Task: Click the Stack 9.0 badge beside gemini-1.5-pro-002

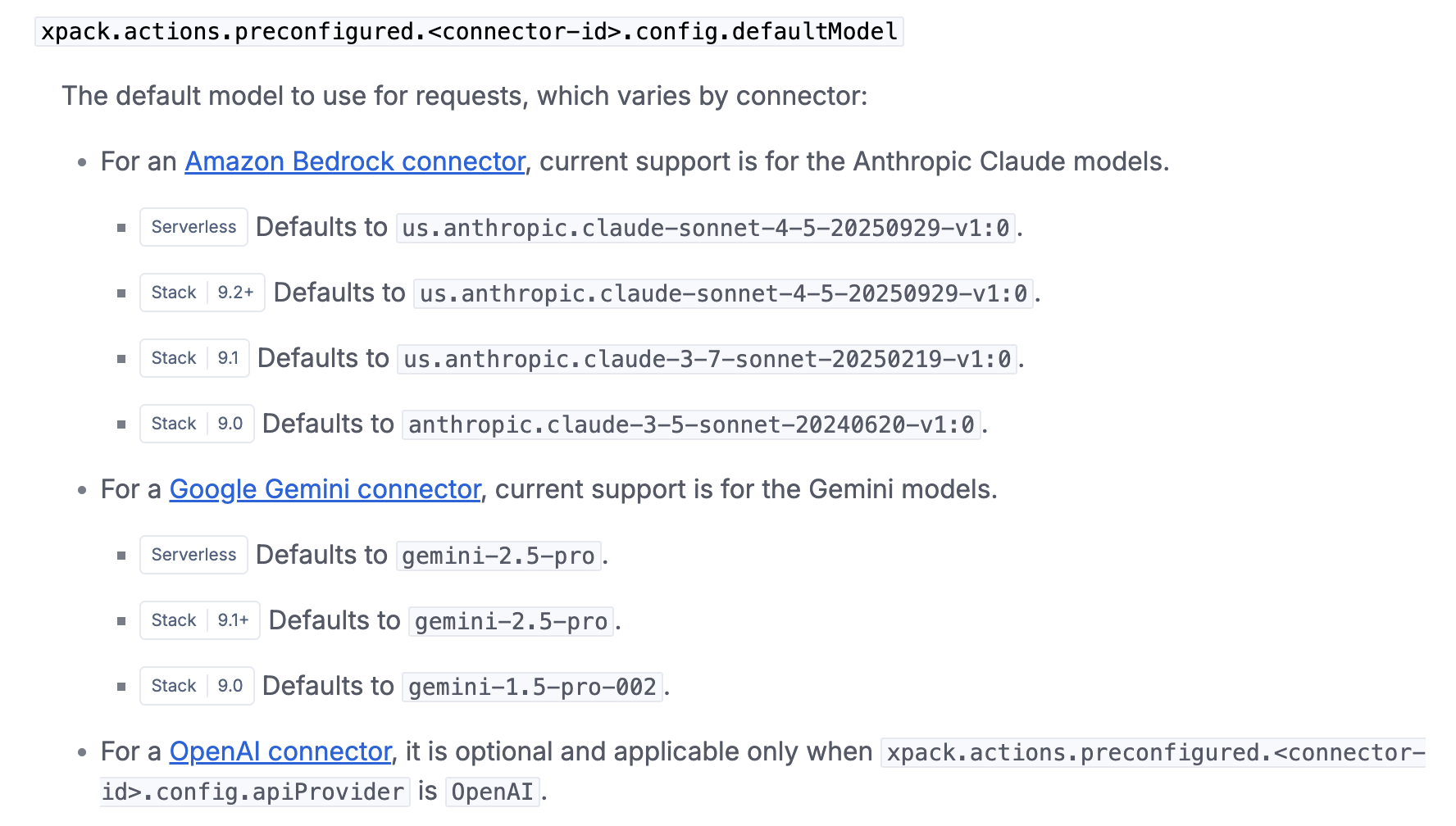Action: 197,686
